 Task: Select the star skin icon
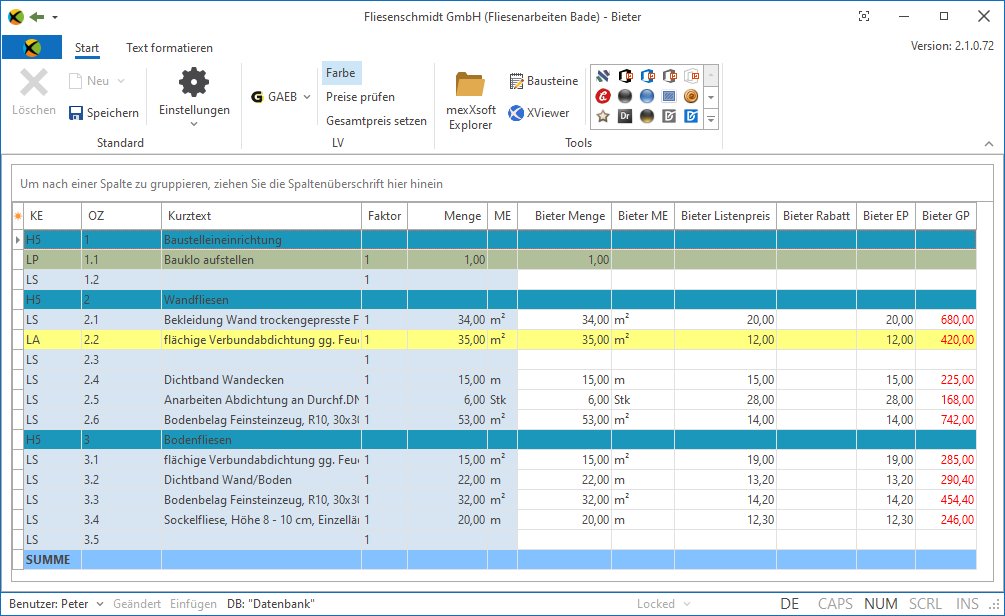[x=602, y=116]
